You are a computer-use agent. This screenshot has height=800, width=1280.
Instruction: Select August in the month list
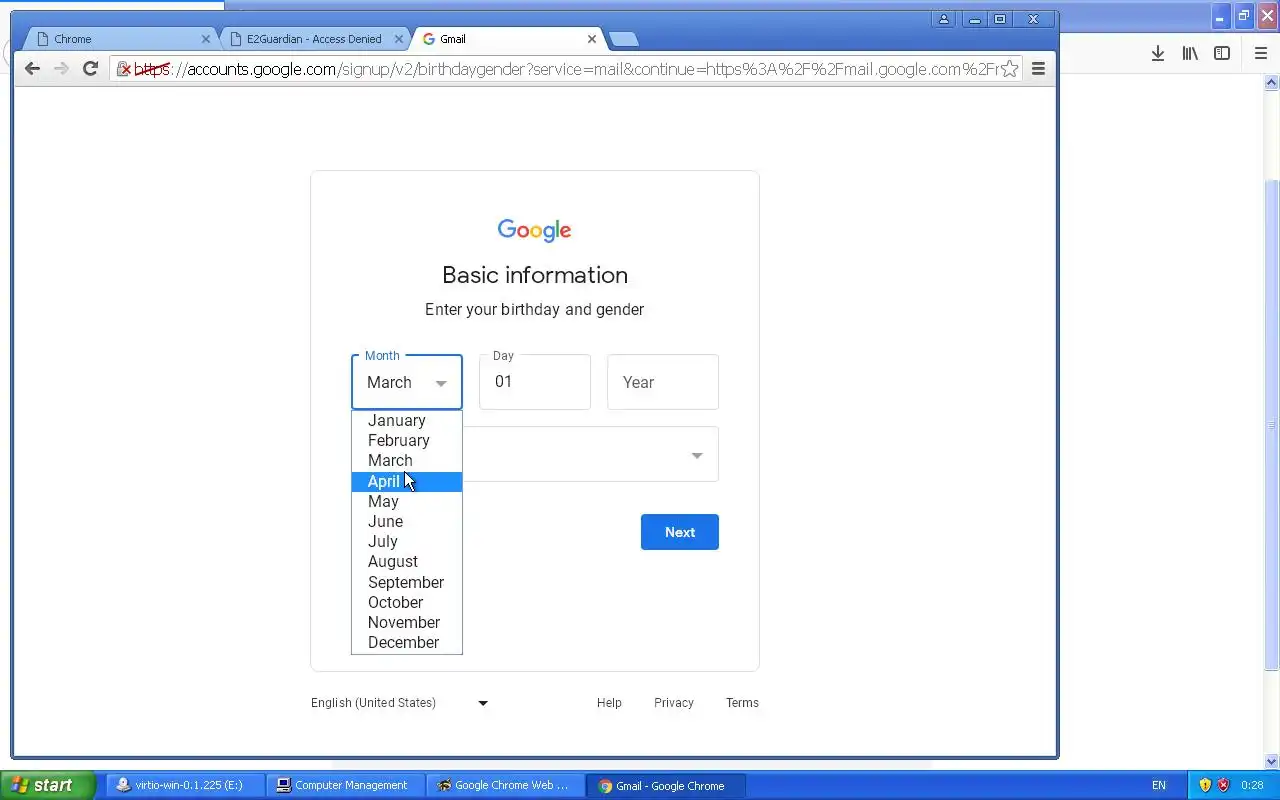click(407, 562)
